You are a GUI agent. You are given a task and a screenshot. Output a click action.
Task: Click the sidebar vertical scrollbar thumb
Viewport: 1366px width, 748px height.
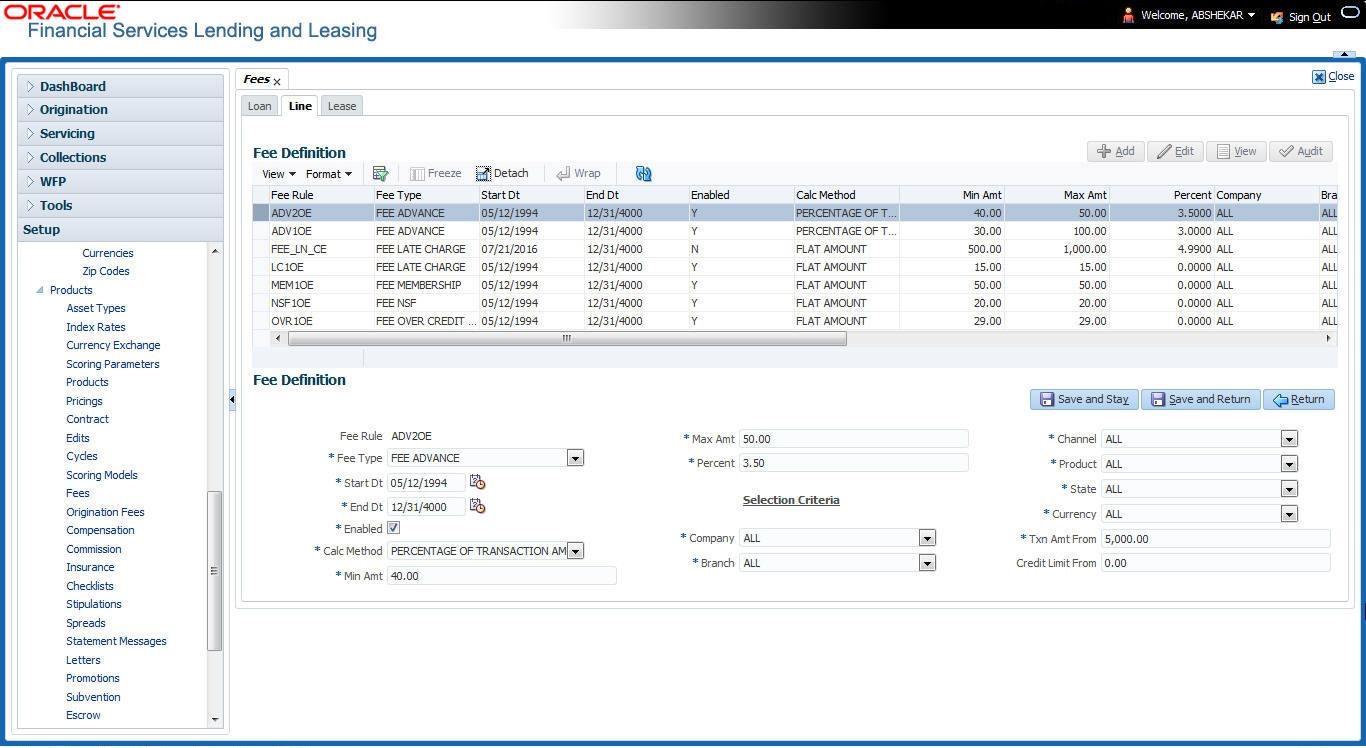coord(214,571)
